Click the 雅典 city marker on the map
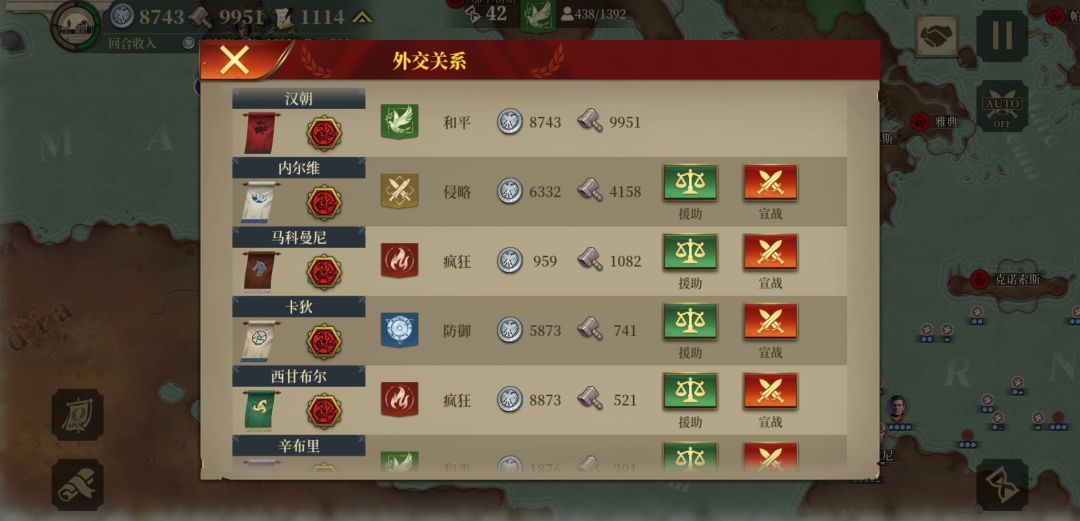 point(920,122)
